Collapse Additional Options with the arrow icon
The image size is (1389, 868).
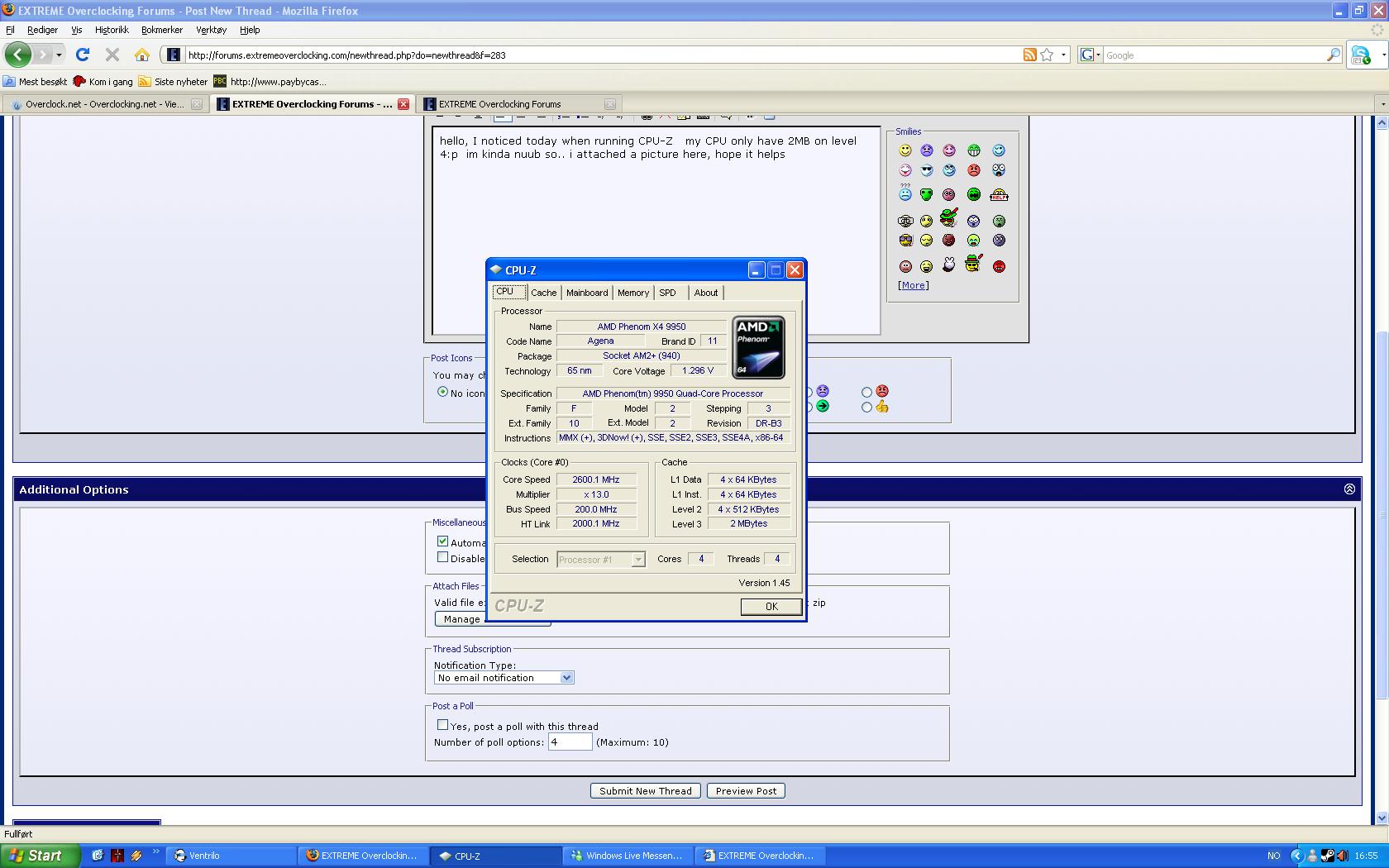(x=1349, y=489)
